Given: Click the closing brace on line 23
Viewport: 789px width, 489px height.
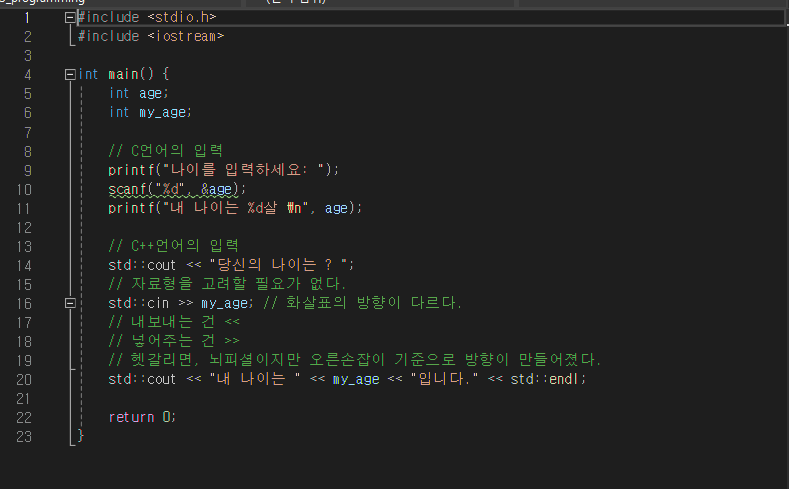Looking at the screenshot, I should (x=81, y=436).
